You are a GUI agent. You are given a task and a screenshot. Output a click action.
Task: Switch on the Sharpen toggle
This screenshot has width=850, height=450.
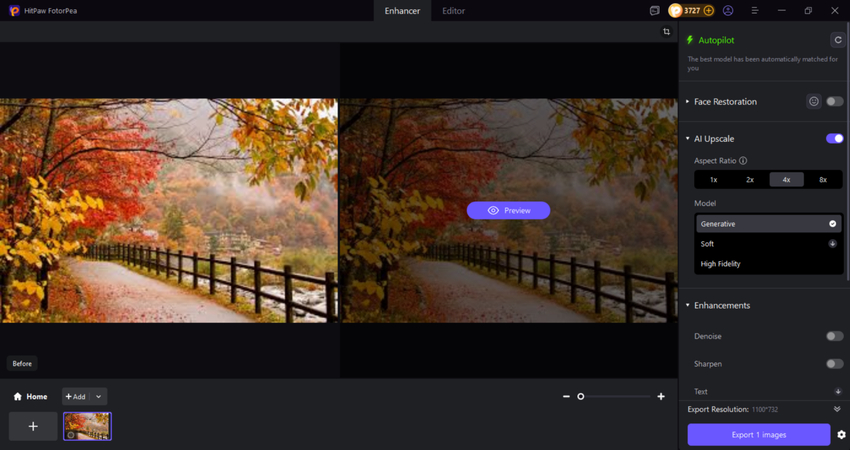click(x=834, y=364)
